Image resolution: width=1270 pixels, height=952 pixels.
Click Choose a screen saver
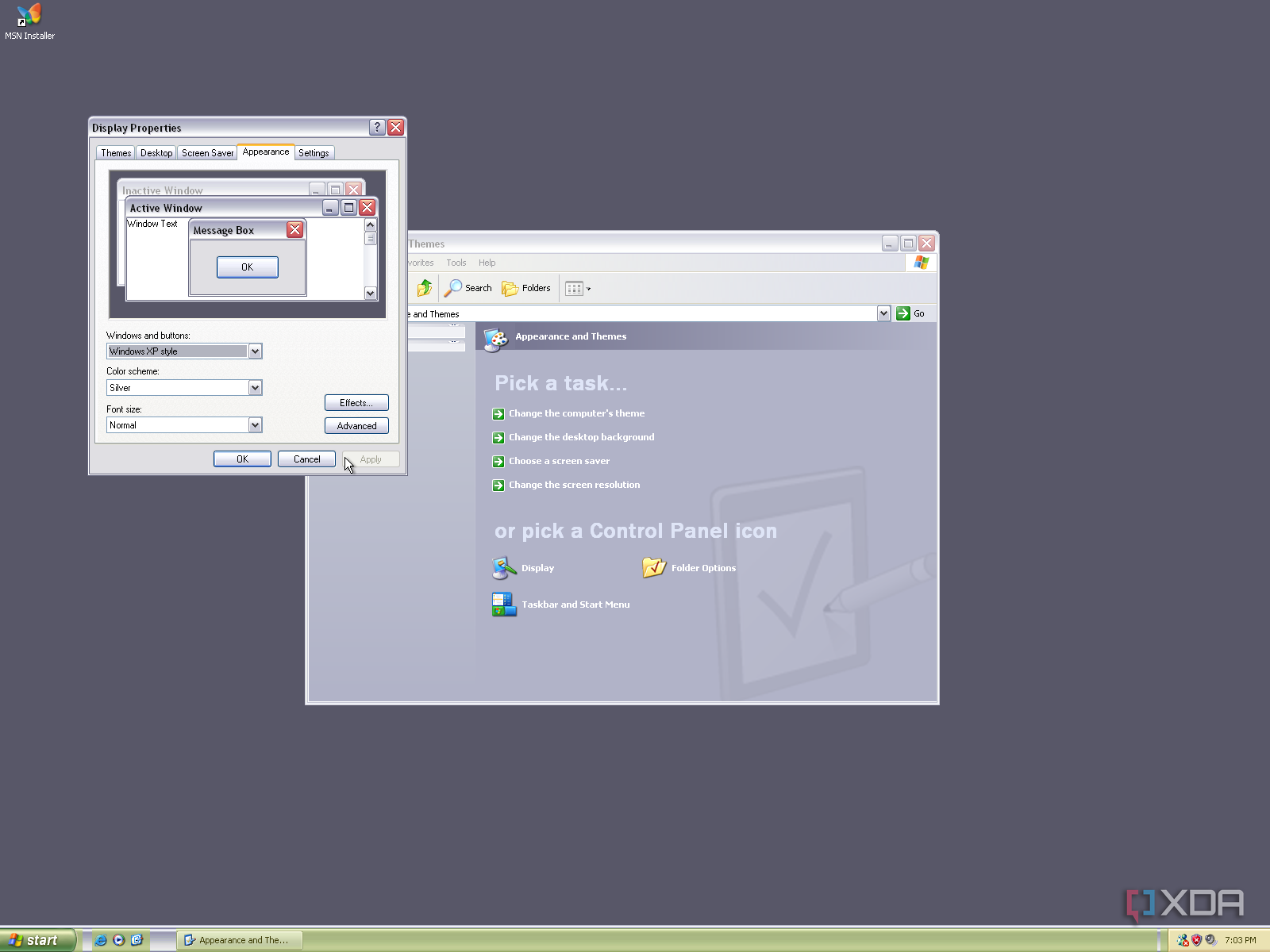click(x=559, y=461)
